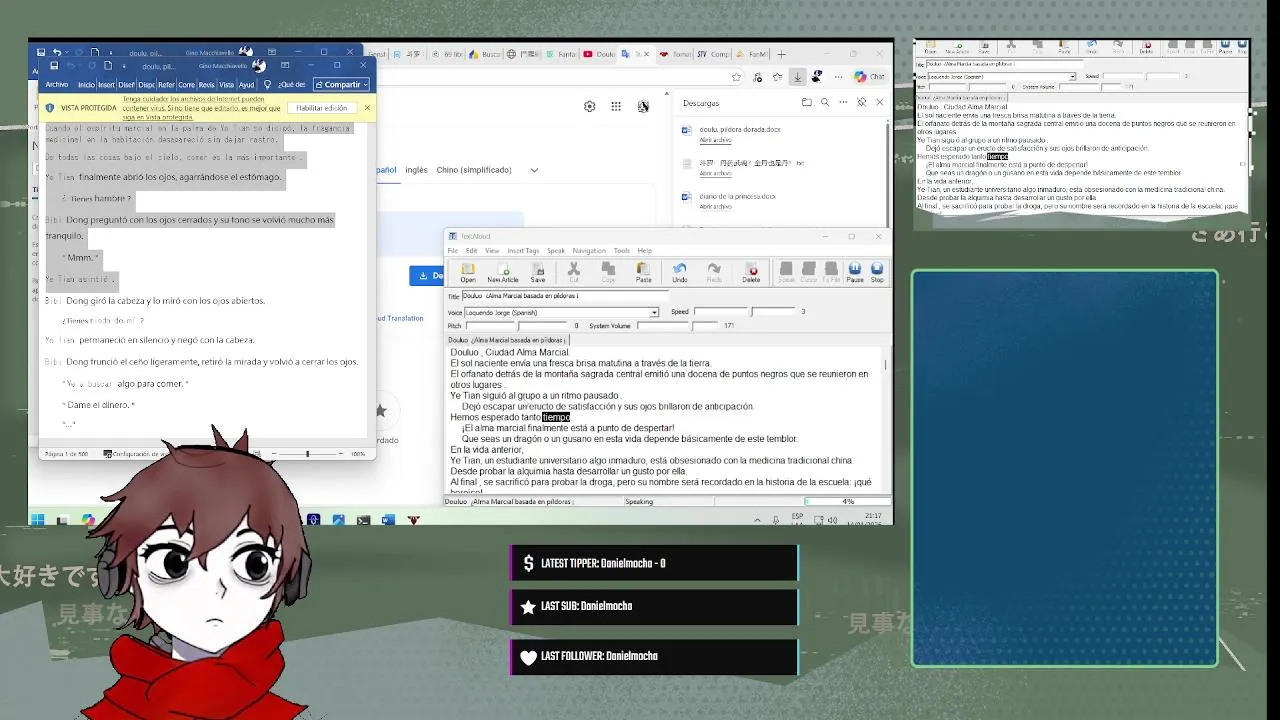Click the New Article icon in TextAloud

click(x=502, y=272)
